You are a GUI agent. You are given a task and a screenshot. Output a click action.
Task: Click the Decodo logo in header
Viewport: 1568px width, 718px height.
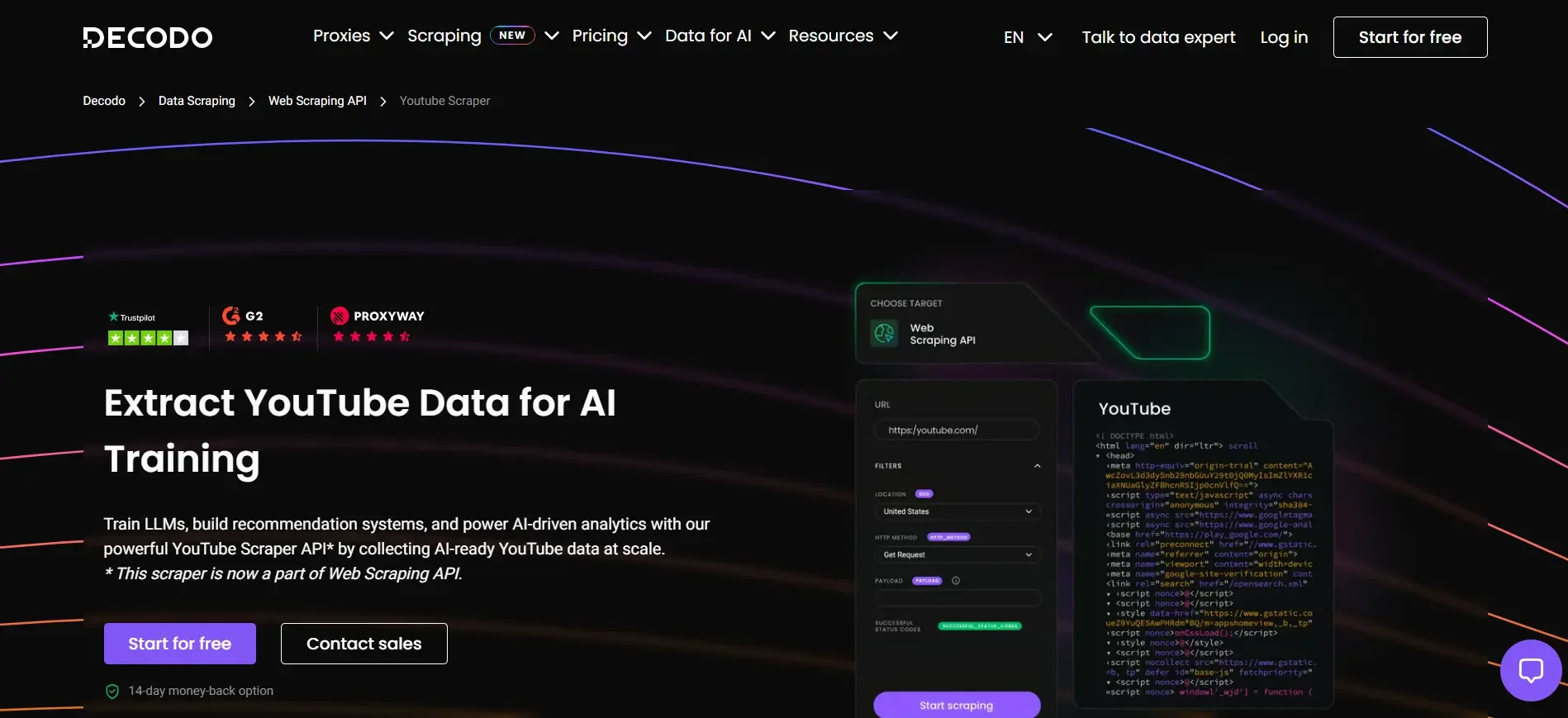[x=148, y=37]
